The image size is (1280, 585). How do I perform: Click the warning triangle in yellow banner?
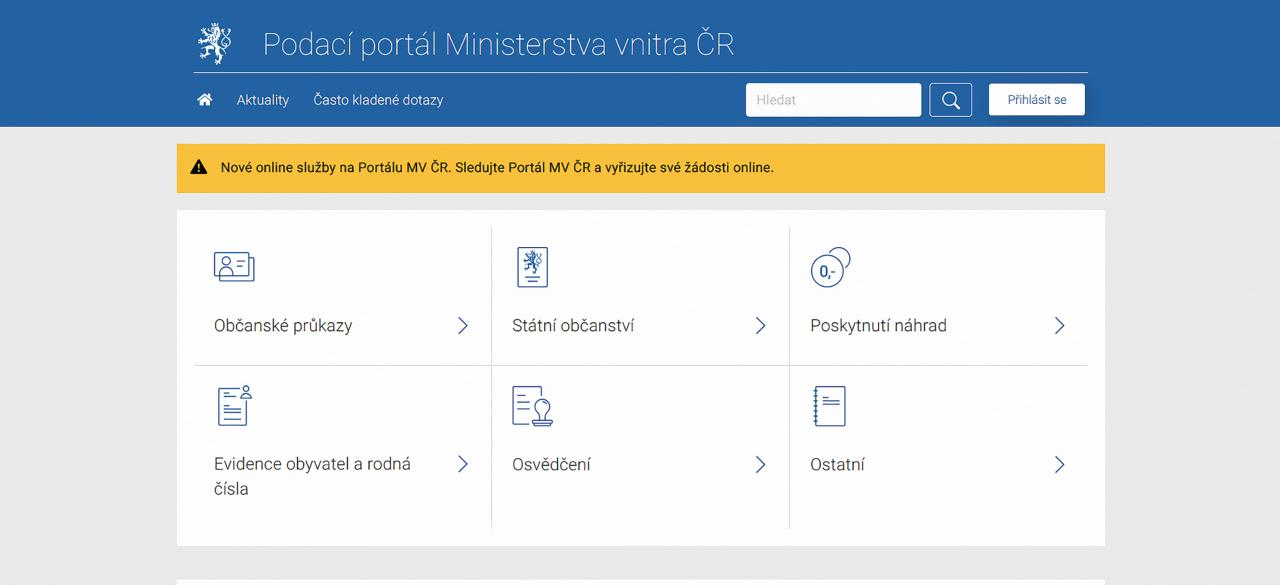(199, 168)
